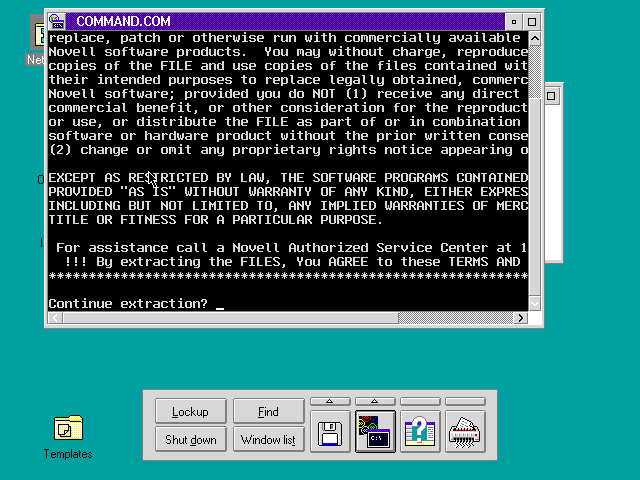Screen dimensions: 640x480
Task: Click the 'EXCEPT AS RESTRICTED BY LAW' line
Action: coord(288,178)
